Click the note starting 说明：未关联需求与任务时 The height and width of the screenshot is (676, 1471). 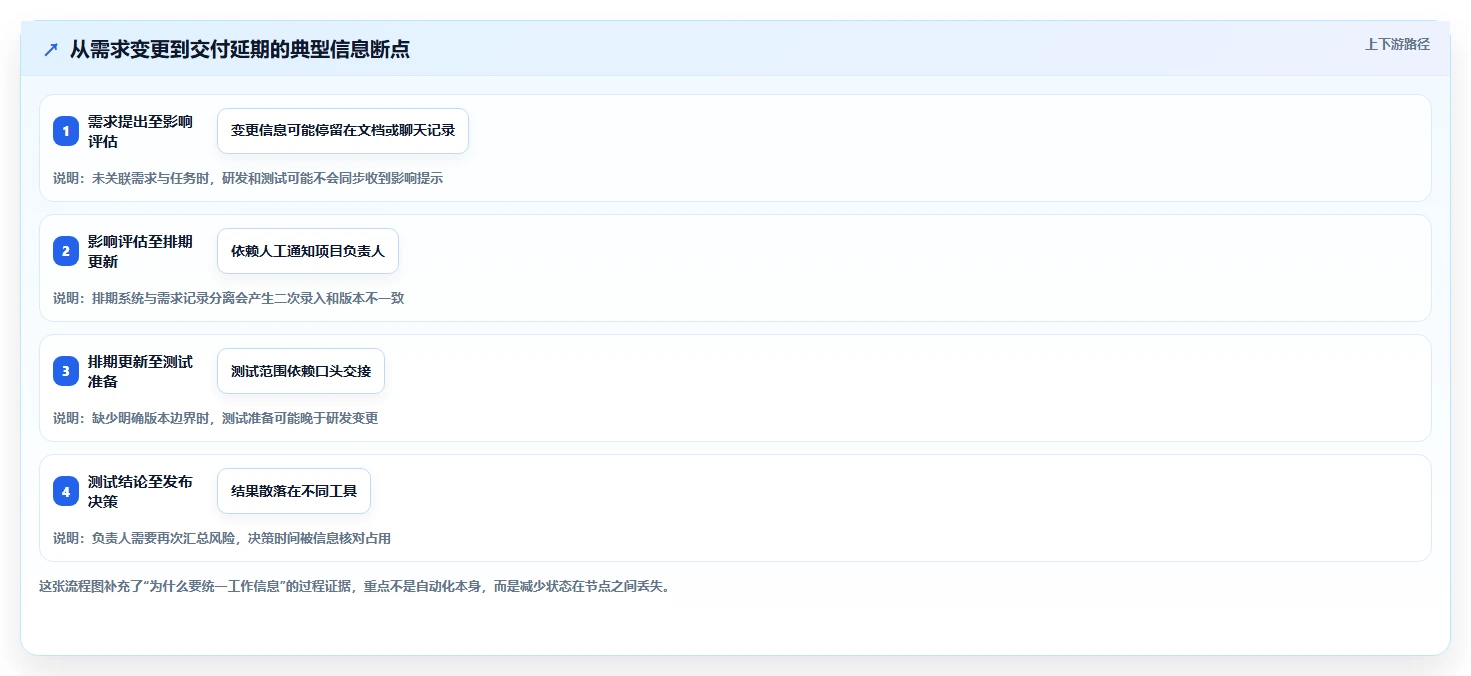pos(248,178)
